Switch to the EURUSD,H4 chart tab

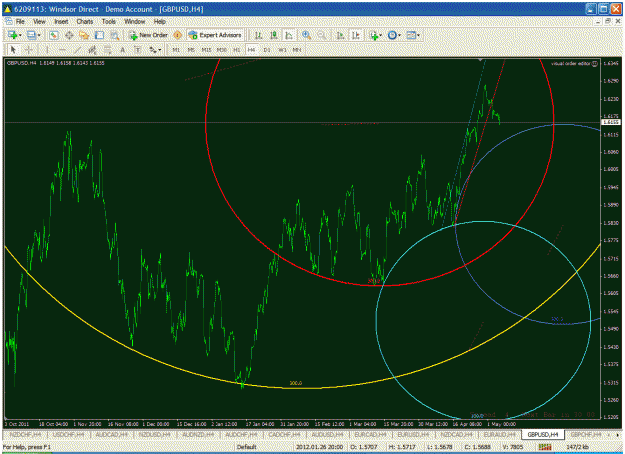click(413, 434)
